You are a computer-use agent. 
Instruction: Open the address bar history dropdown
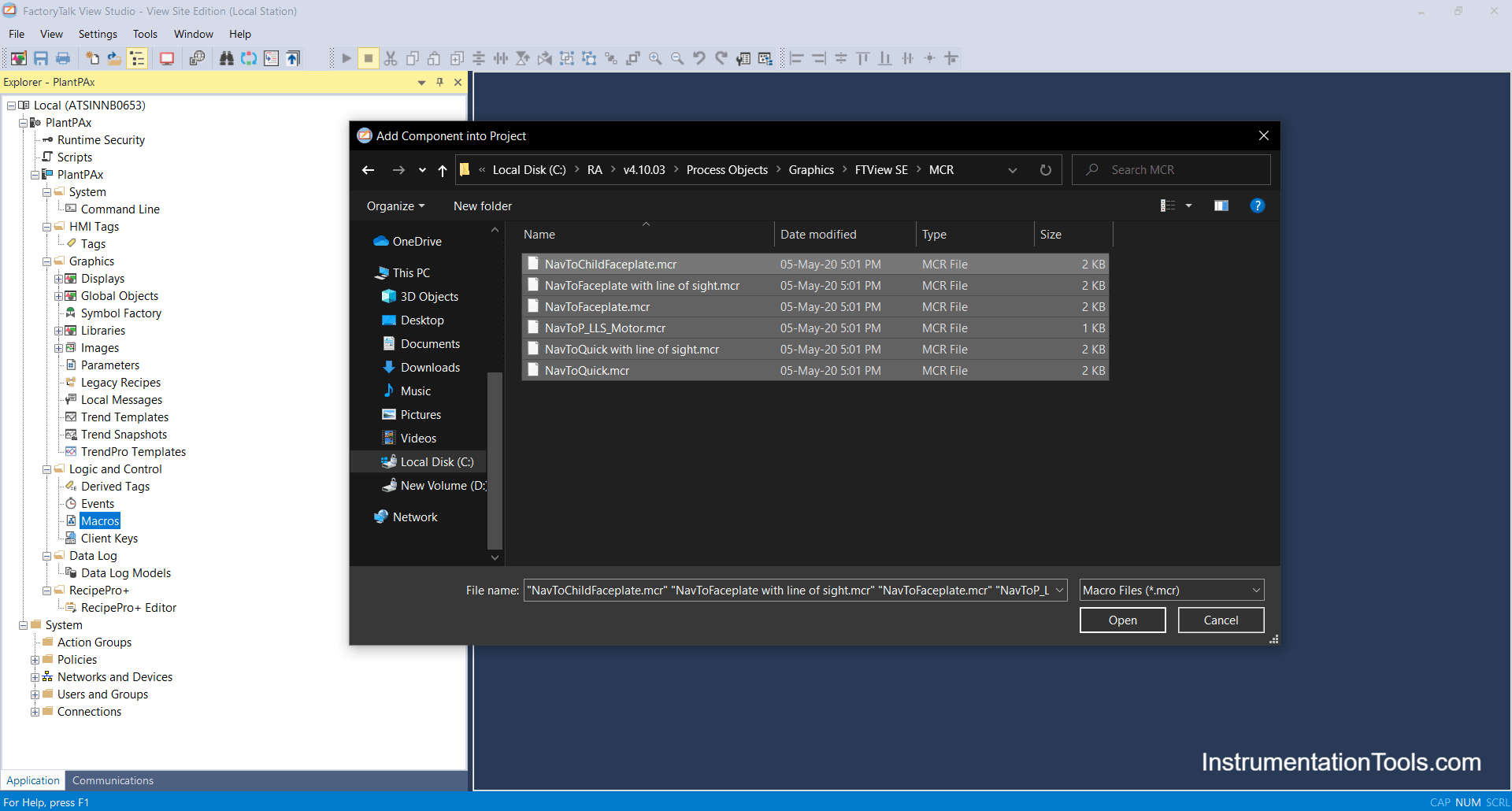point(1013,170)
